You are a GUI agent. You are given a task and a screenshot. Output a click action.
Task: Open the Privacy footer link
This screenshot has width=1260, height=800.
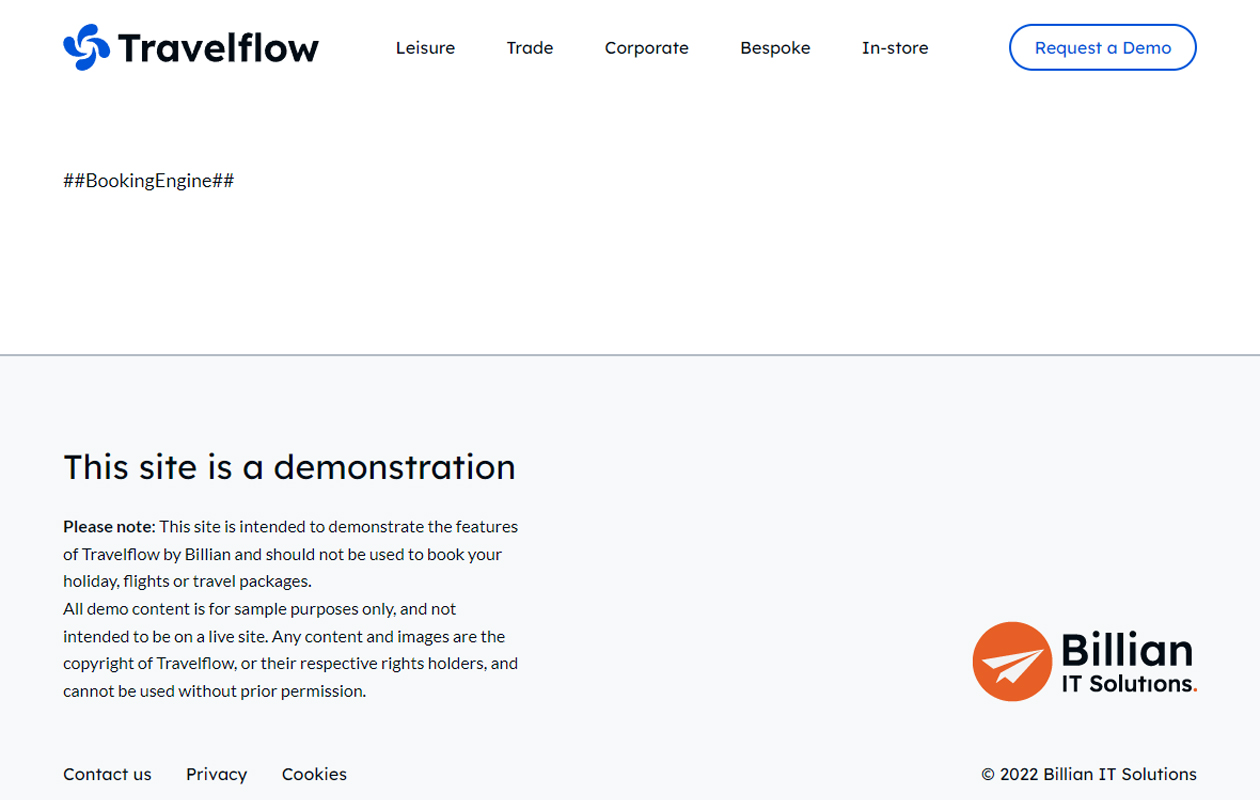(x=216, y=774)
